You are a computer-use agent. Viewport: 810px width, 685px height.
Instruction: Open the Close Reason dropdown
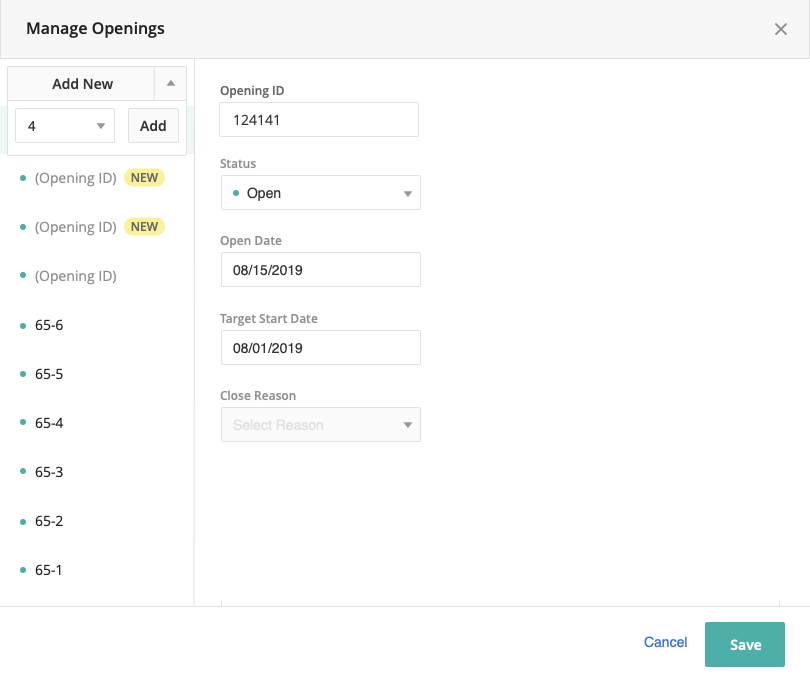coord(321,425)
